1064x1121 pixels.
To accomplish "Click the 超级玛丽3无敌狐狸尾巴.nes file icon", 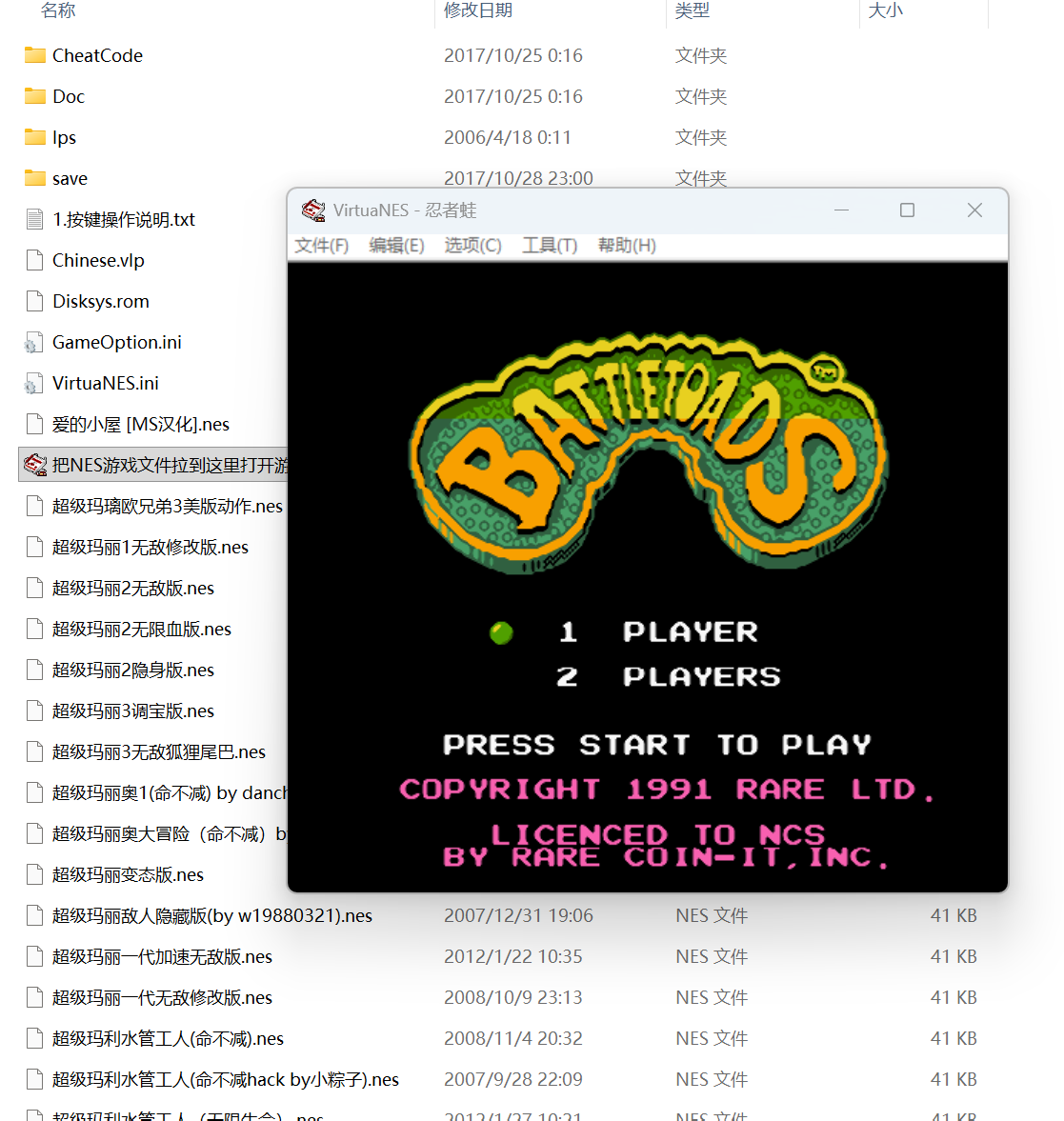I will (34, 751).
